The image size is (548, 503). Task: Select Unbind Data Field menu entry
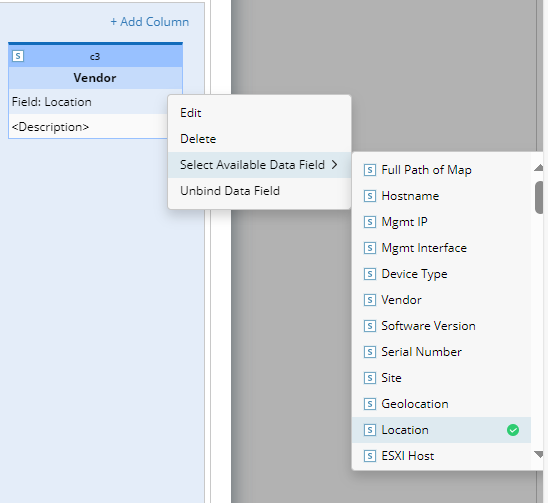tap(259, 191)
